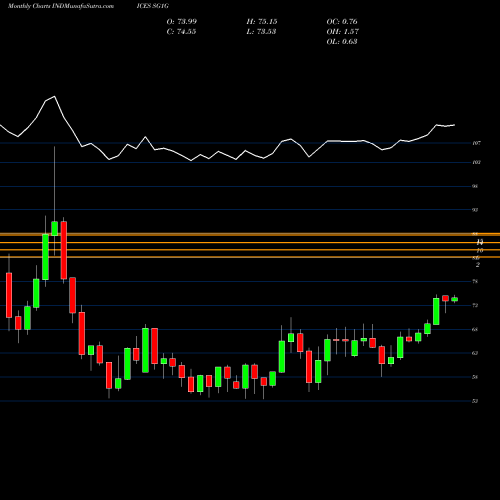Click the '58' price axis label

475,377
